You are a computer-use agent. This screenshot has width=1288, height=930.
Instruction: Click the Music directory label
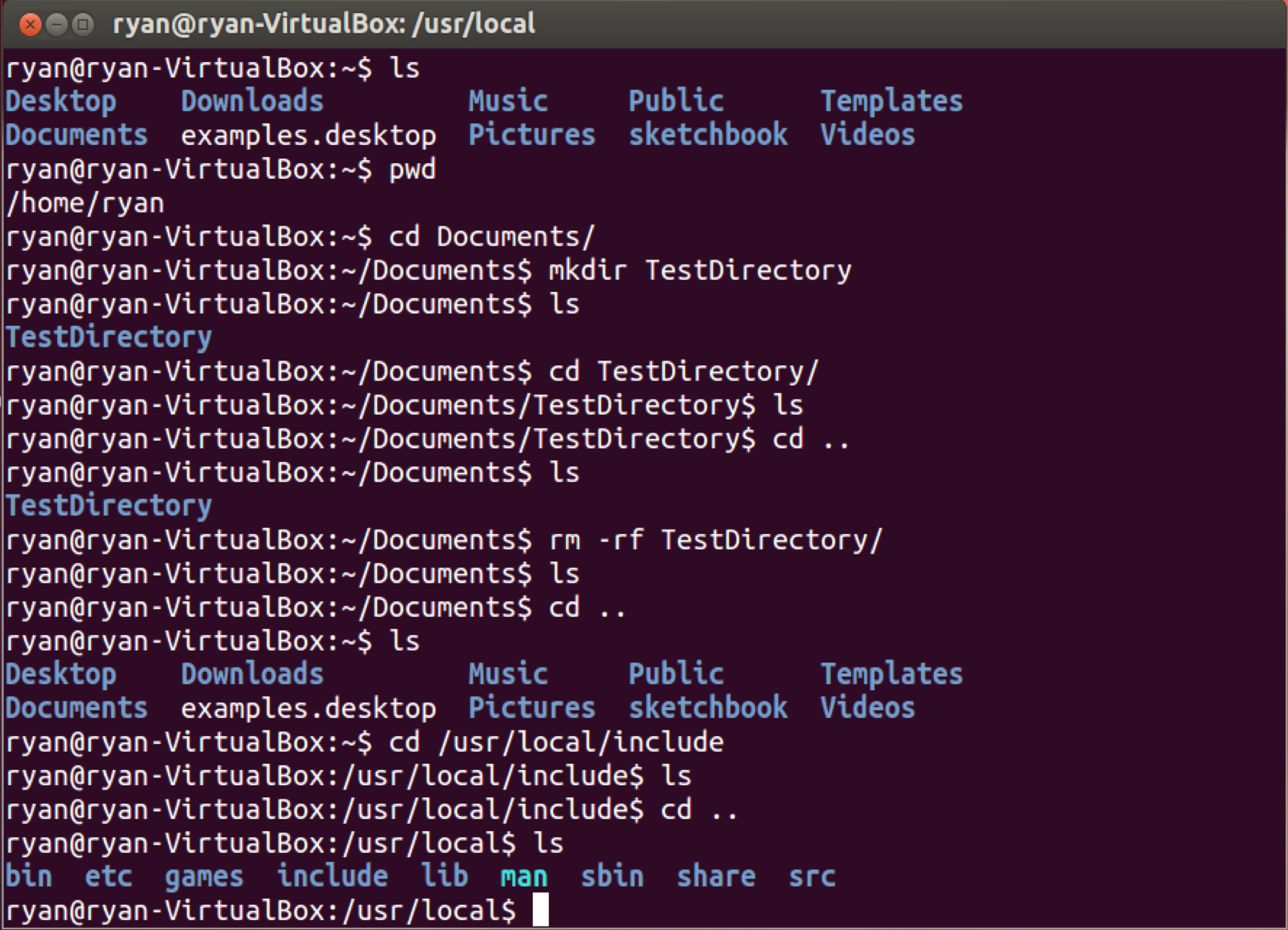click(x=507, y=101)
